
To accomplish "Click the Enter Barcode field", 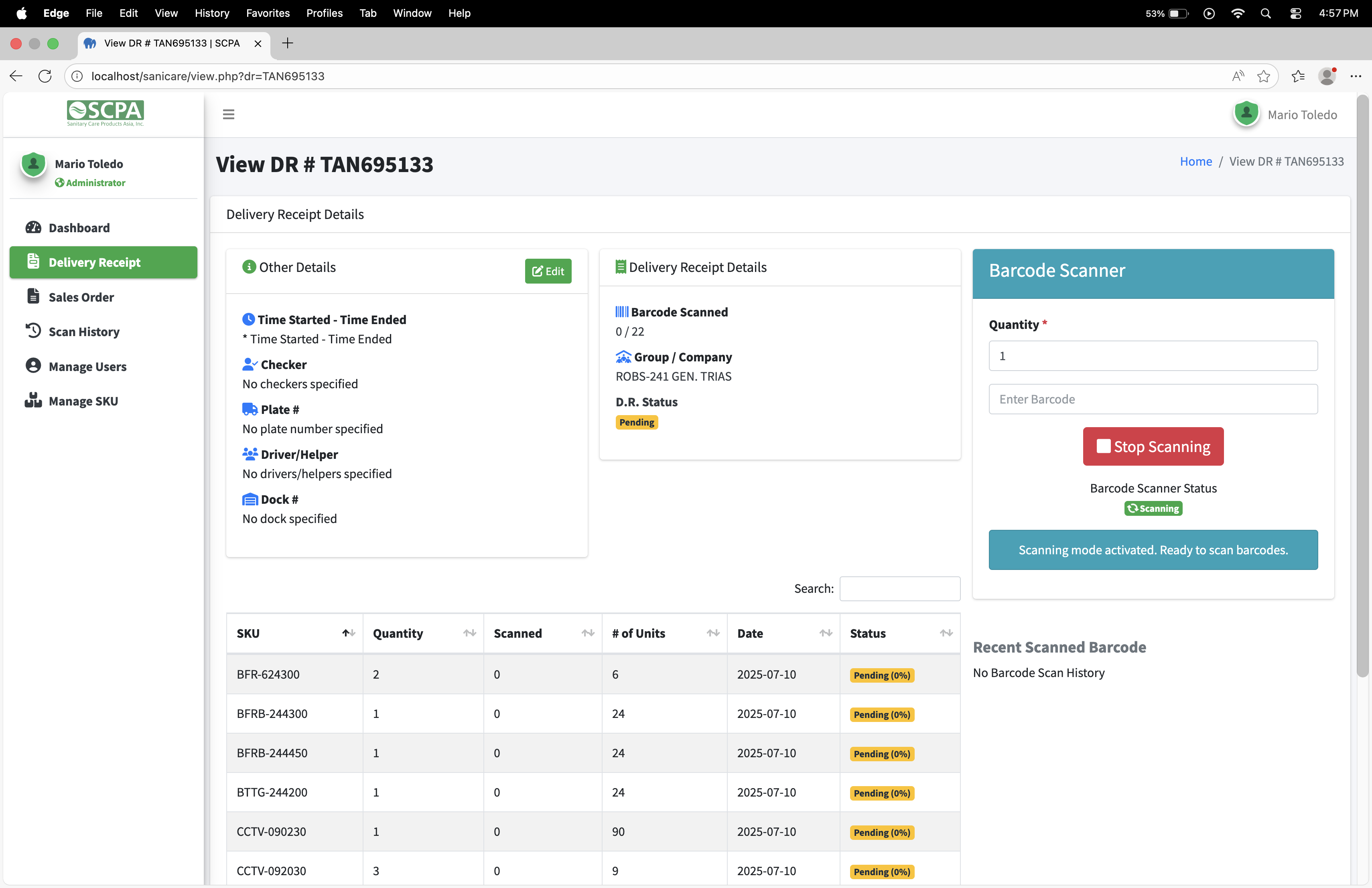I will [1153, 399].
